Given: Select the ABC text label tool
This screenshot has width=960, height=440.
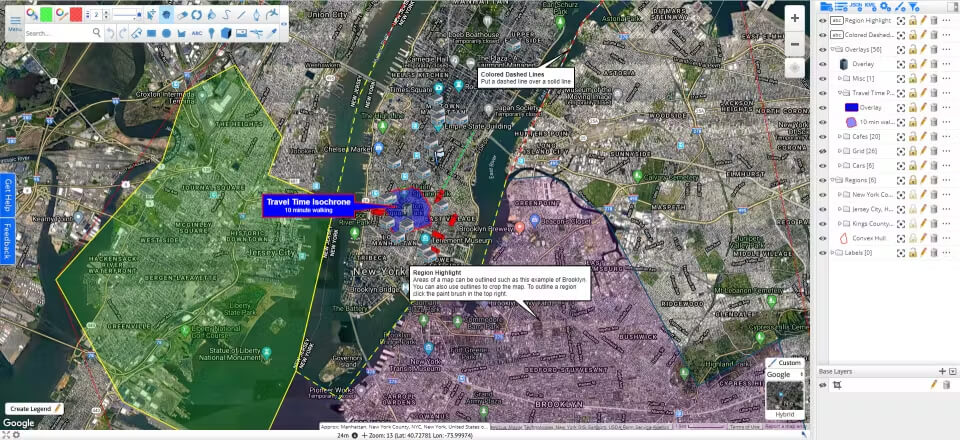Looking at the screenshot, I should (x=197, y=33).
